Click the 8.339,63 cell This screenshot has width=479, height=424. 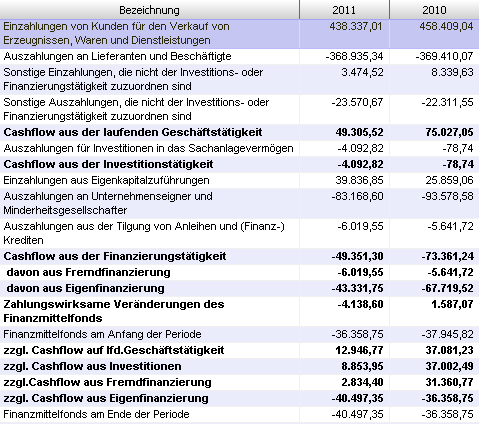pyautogui.click(x=435, y=79)
